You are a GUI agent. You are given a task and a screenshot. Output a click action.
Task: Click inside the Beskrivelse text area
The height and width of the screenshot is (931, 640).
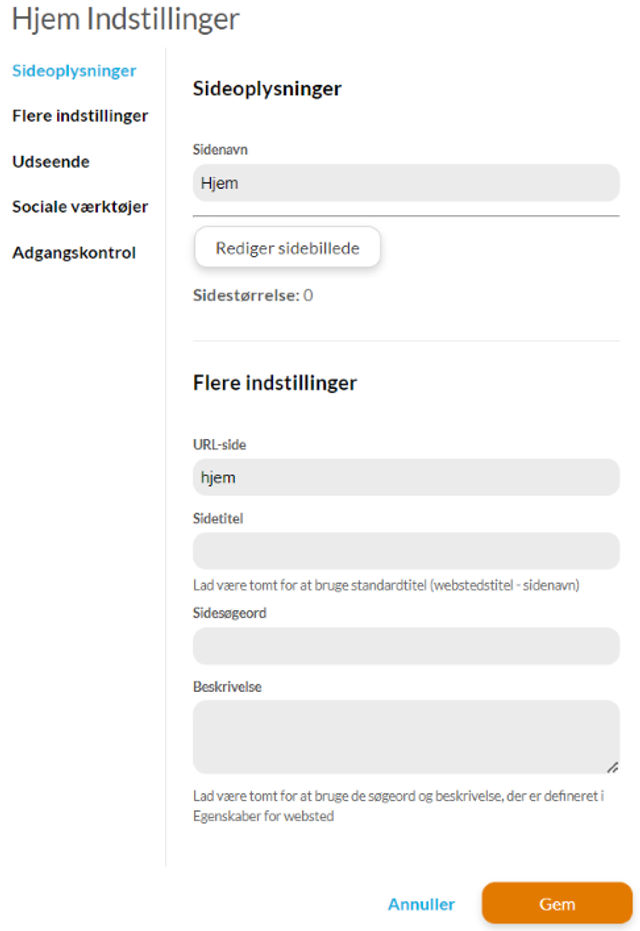tap(406, 737)
